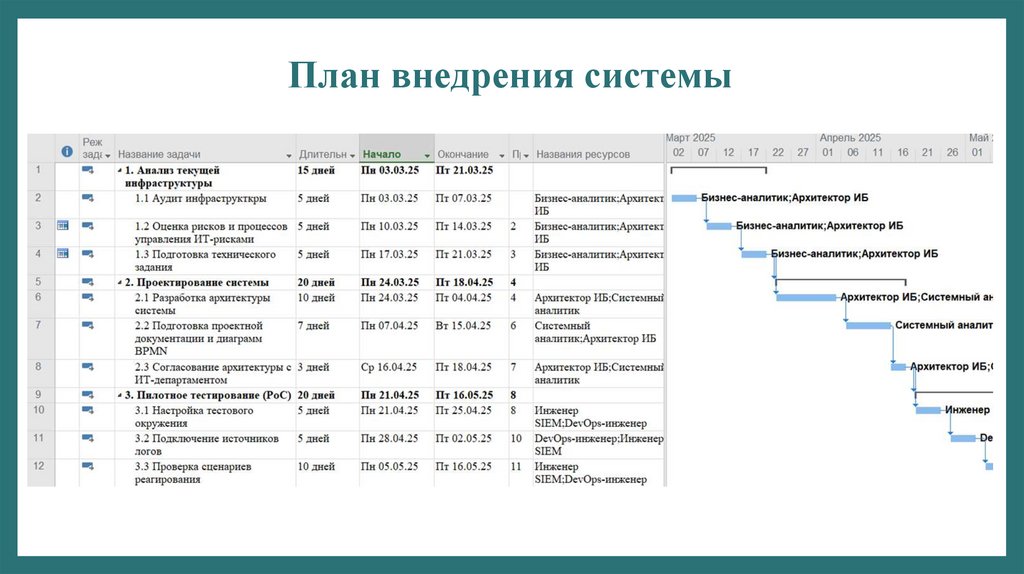Click Gantt bar for 1.3 техническое задание

[x=754, y=254]
